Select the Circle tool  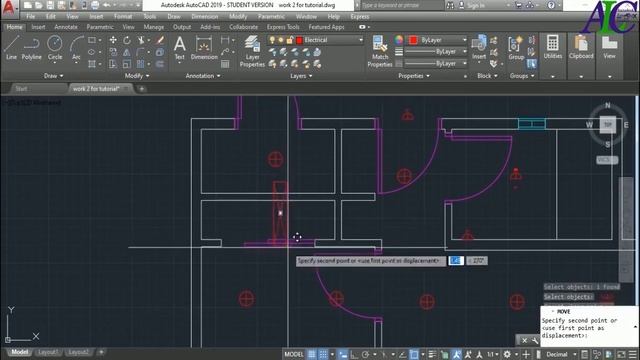pyautogui.click(x=55, y=48)
